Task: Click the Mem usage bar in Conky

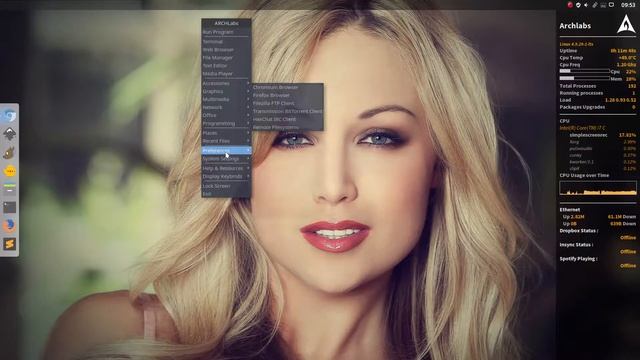Action: click(x=584, y=78)
